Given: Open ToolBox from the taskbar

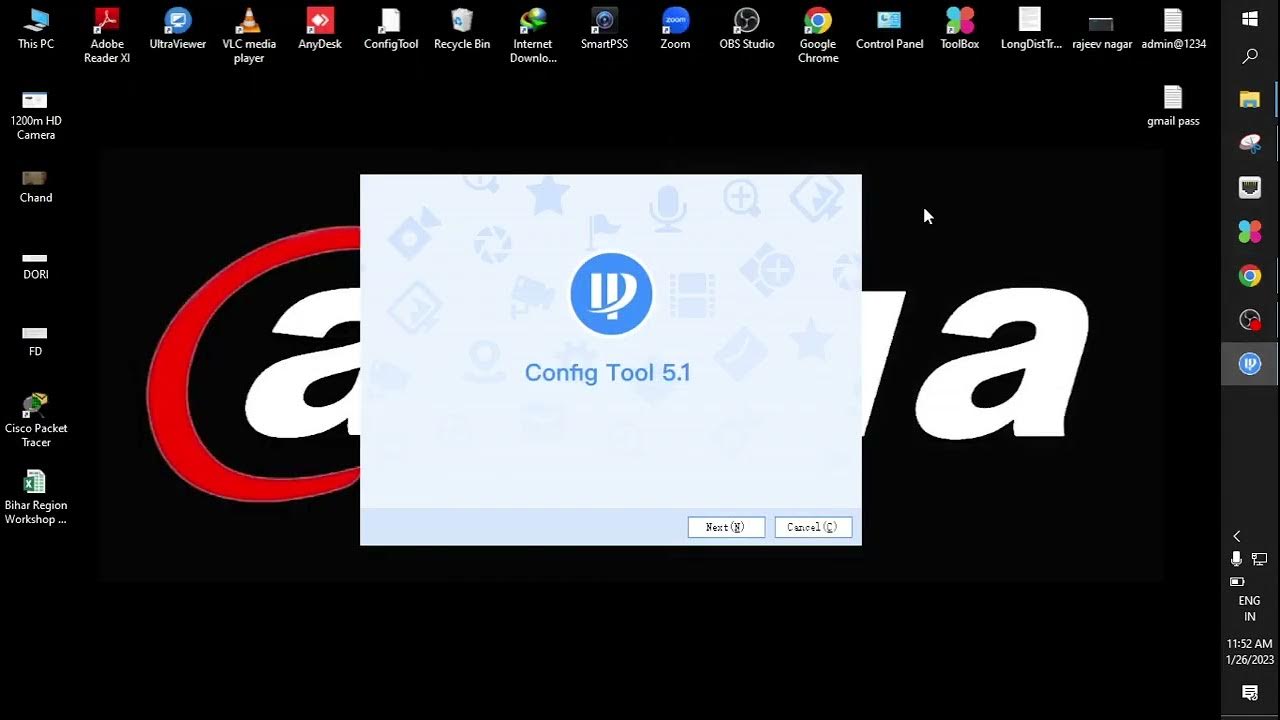Looking at the screenshot, I should [x=1250, y=232].
